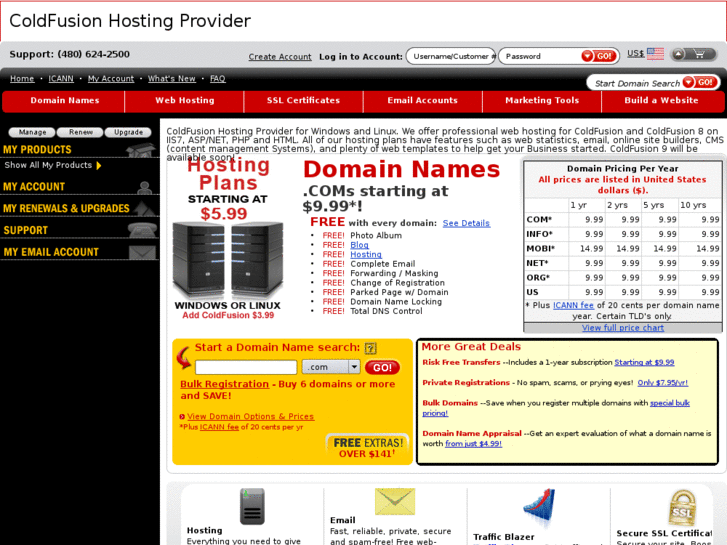Click the Hosting server icon at bottom

point(252,506)
